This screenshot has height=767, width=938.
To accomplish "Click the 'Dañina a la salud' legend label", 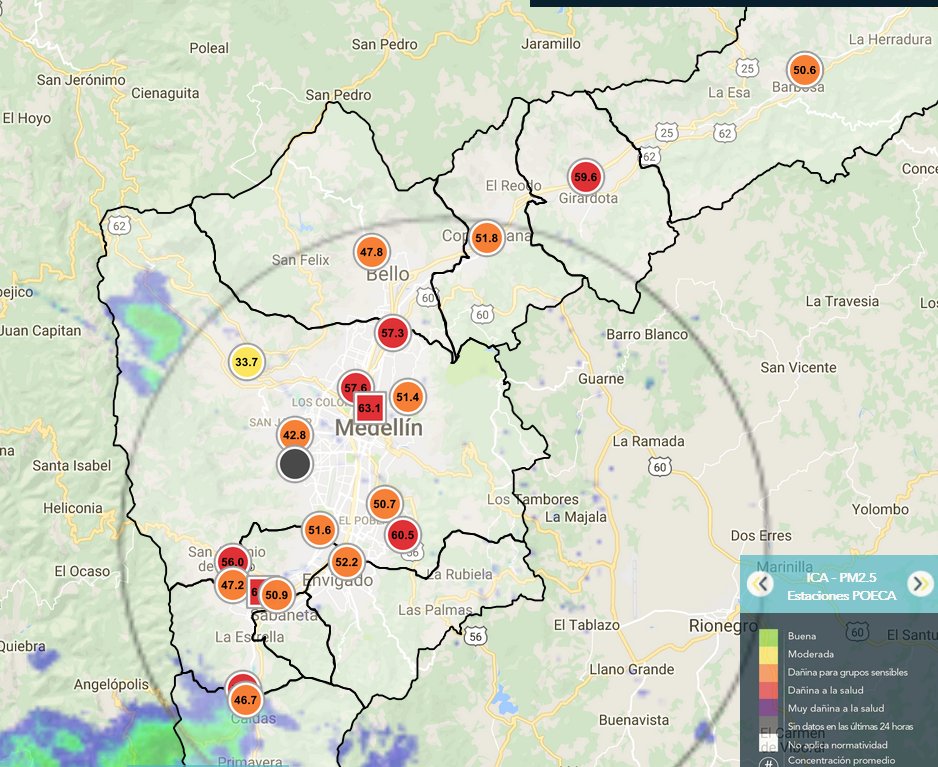I will 826,690.
